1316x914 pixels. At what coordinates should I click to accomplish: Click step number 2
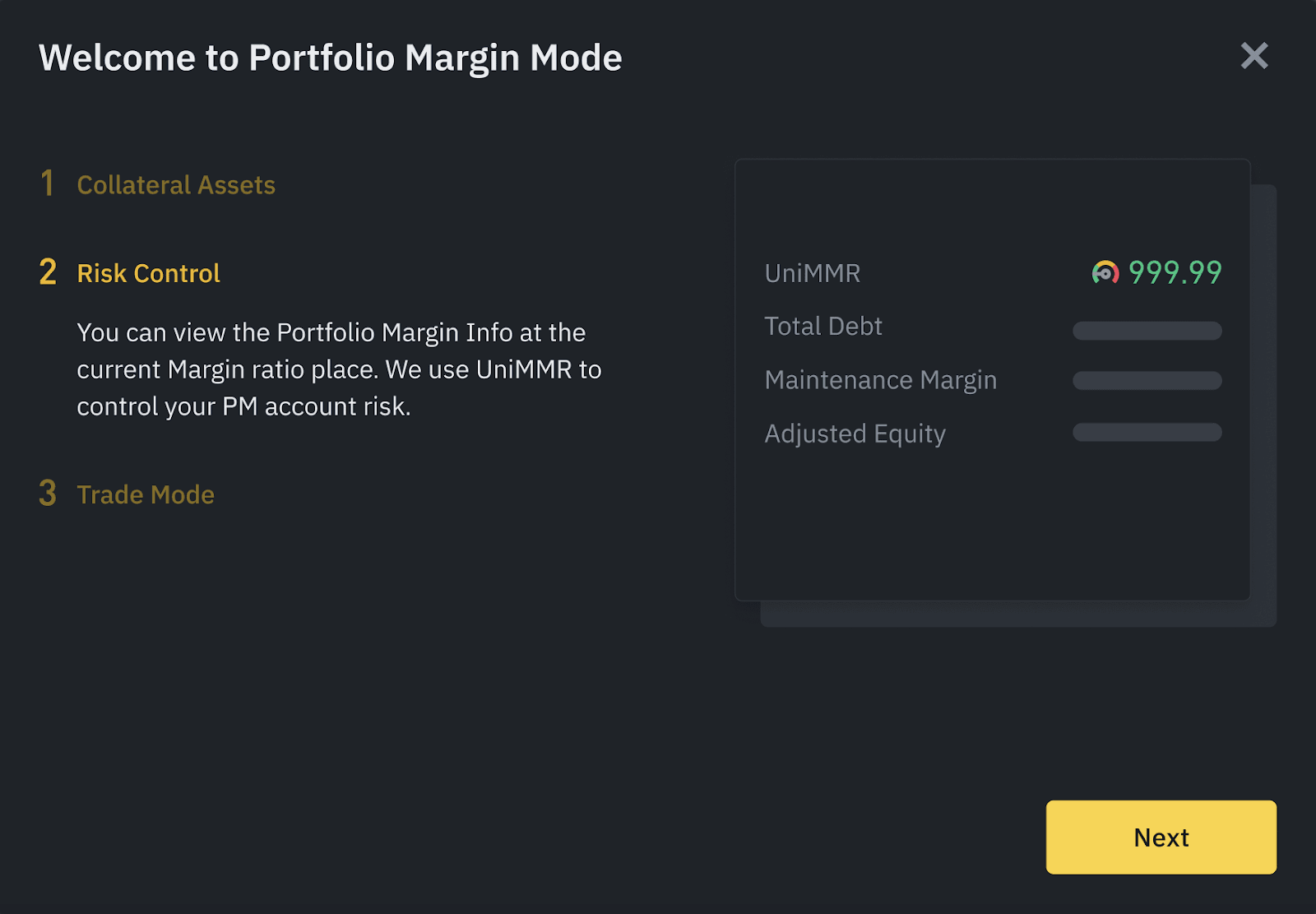click(x=48, y=272)
